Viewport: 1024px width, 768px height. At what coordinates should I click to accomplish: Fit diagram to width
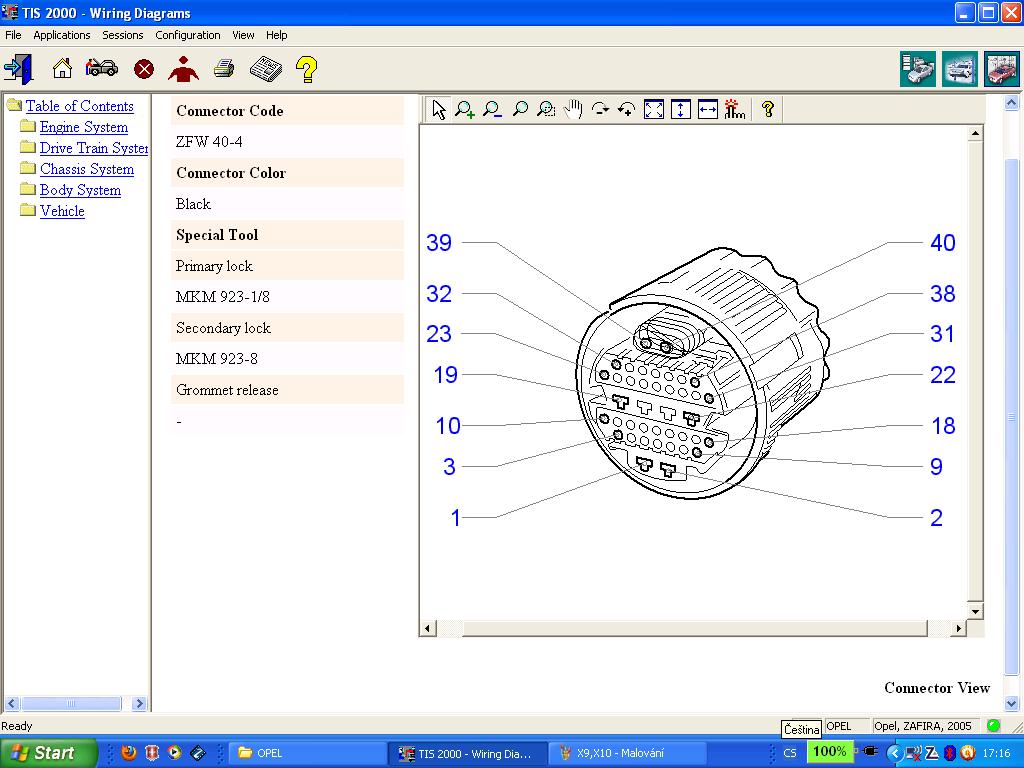[x=708, y=110]
